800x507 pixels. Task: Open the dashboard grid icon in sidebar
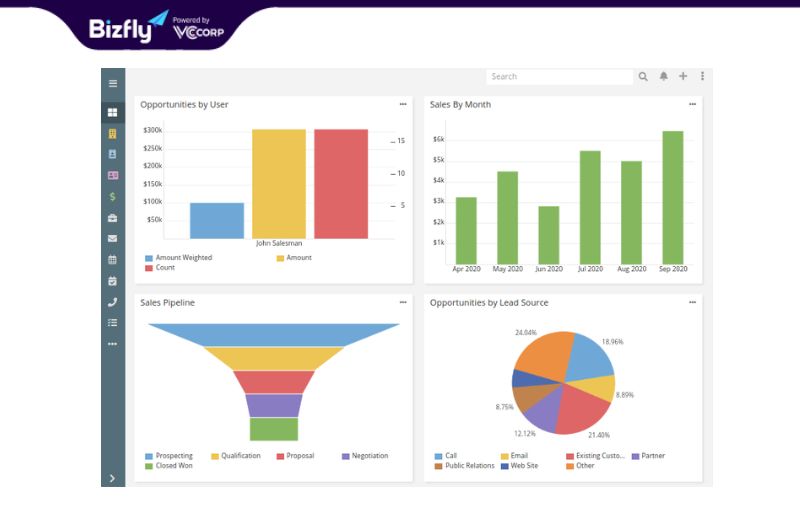[113, 112]
